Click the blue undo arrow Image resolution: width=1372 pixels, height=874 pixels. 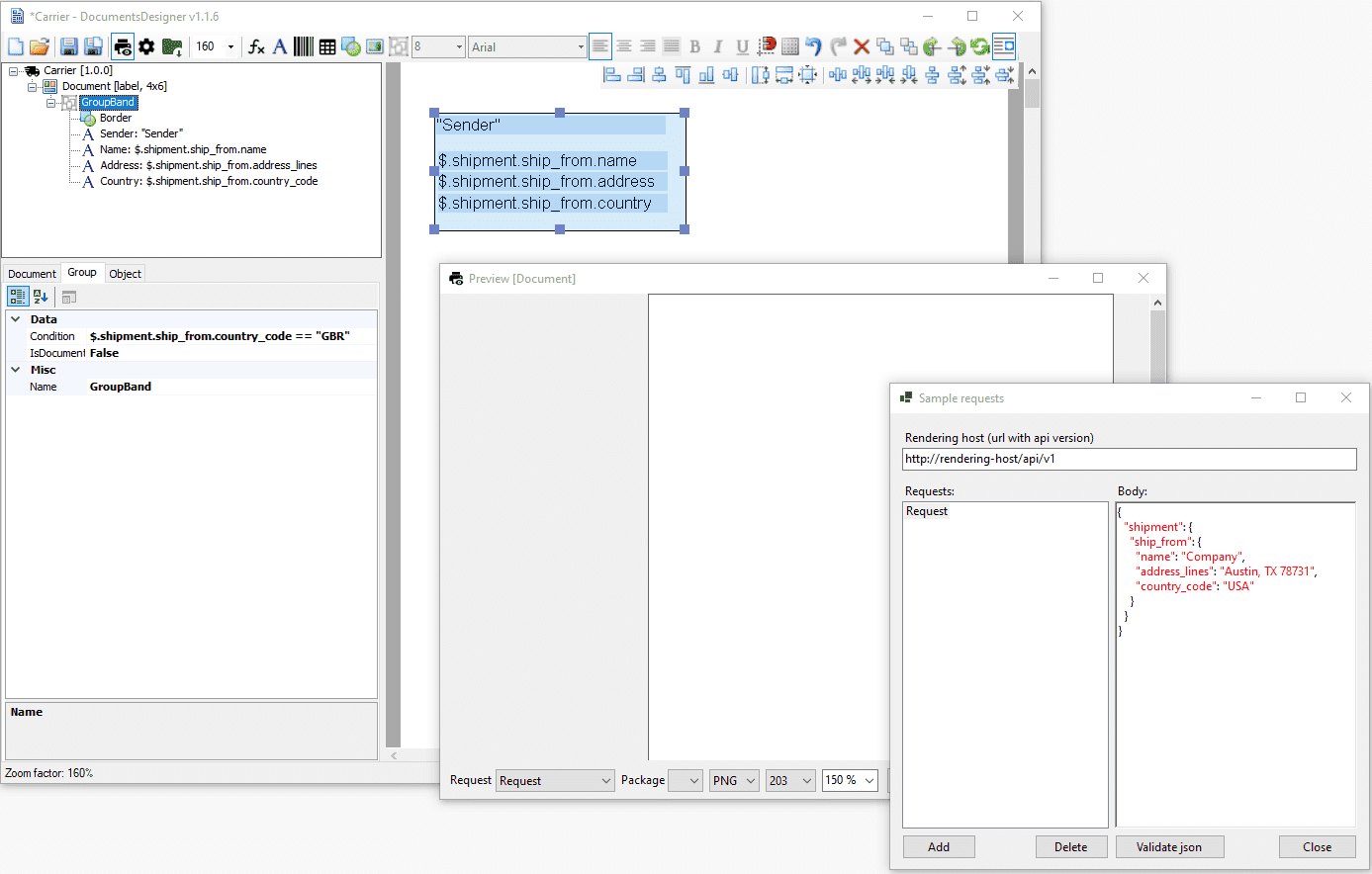pos(813,46)
